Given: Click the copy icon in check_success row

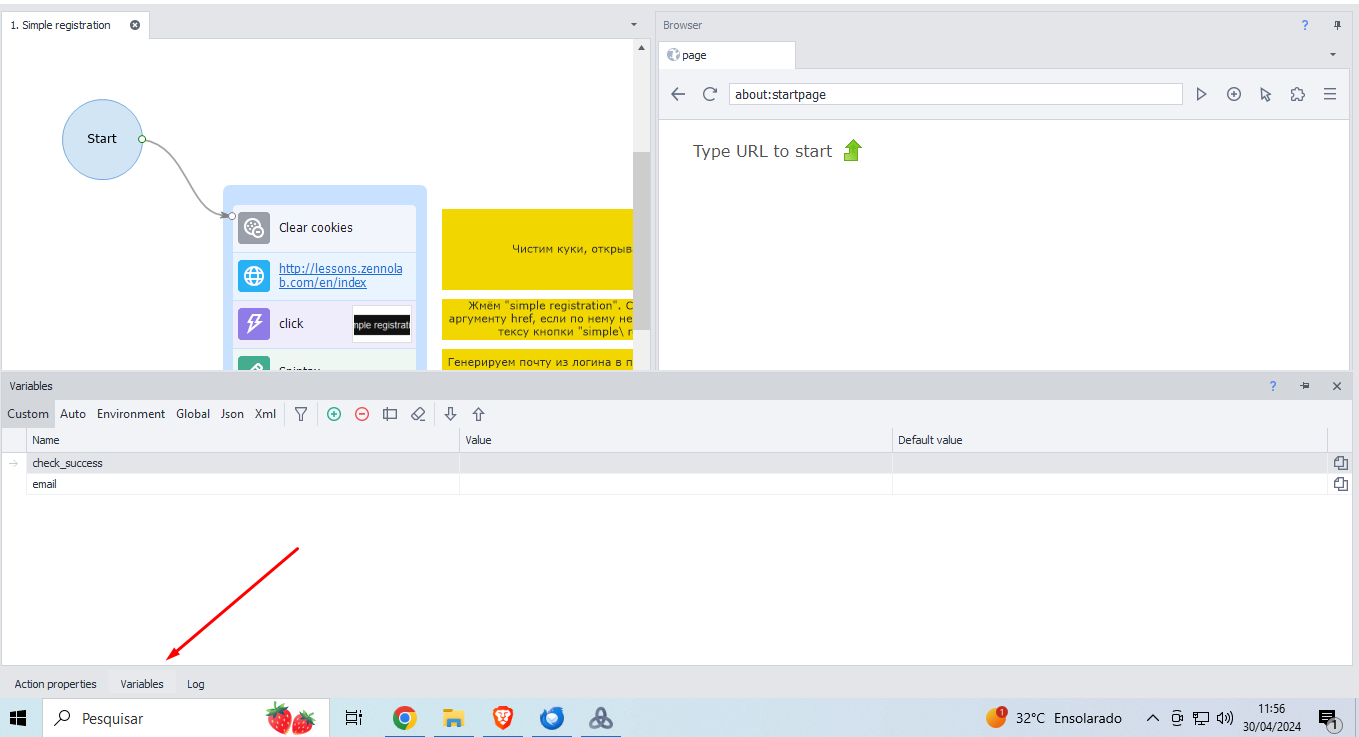Looking at the screenshot, I should click(1341, 463).
